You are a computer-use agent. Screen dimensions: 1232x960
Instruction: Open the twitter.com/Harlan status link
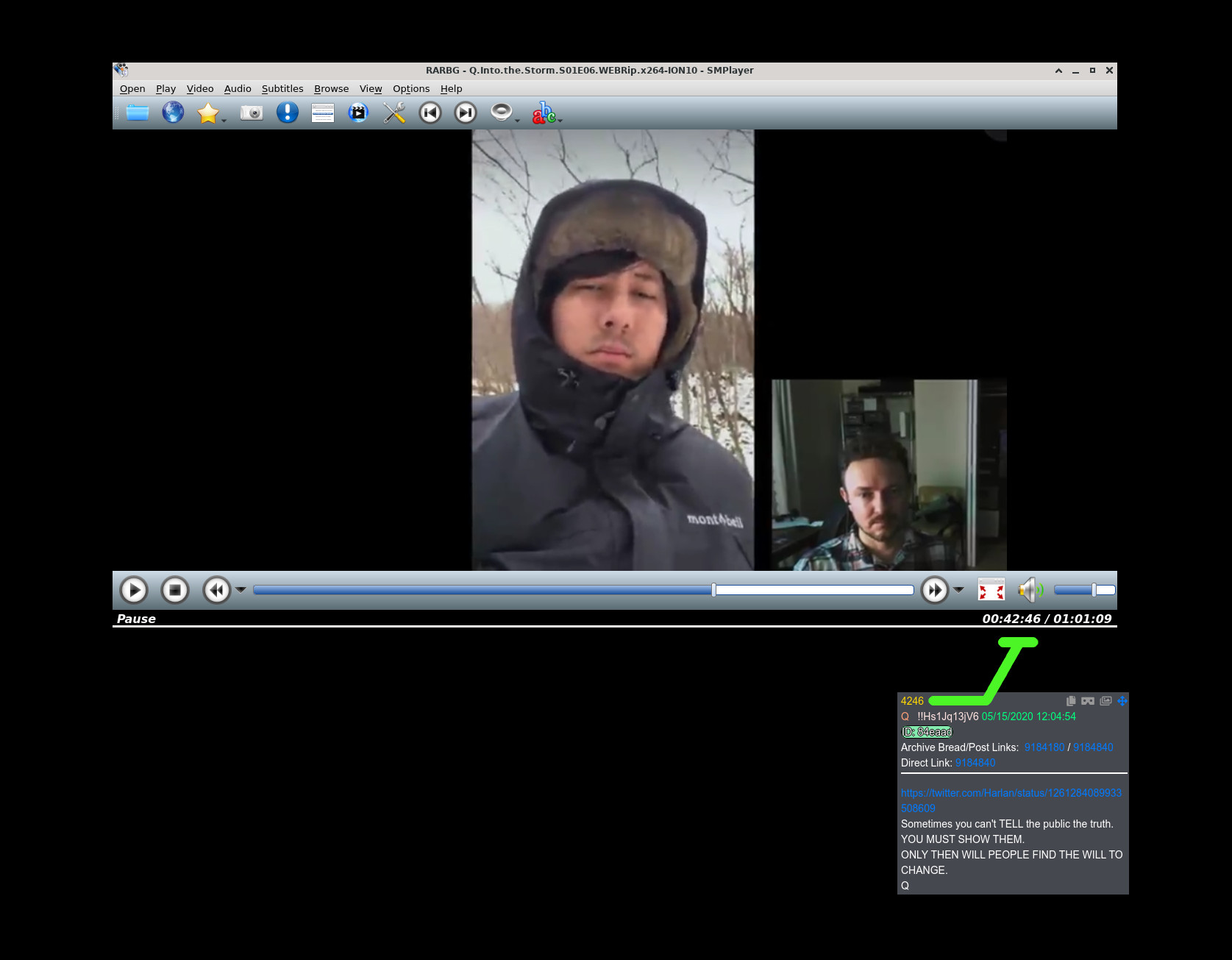pyautogui.click(x=1011, y=800)
